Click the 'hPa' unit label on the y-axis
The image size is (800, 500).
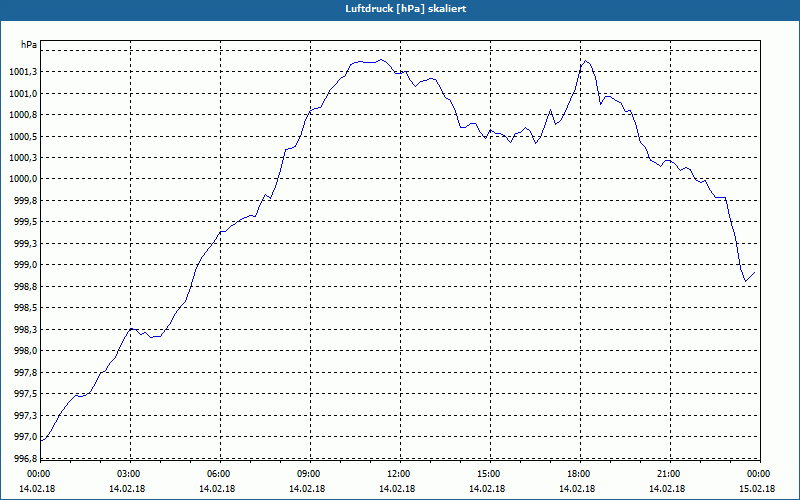[29, 45]
